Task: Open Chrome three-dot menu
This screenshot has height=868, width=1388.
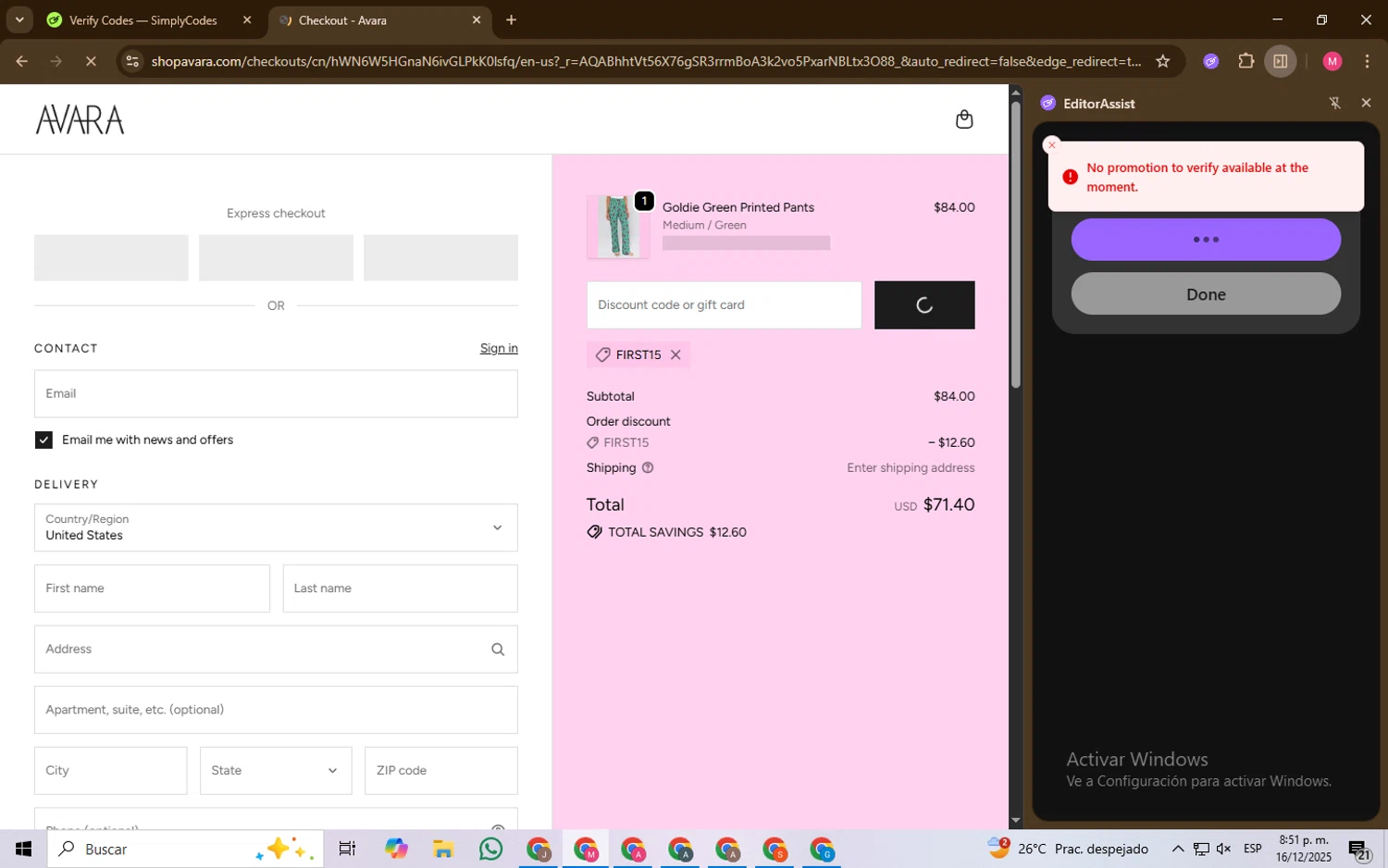Action: pyautogui.click(x=1368, y=61)
